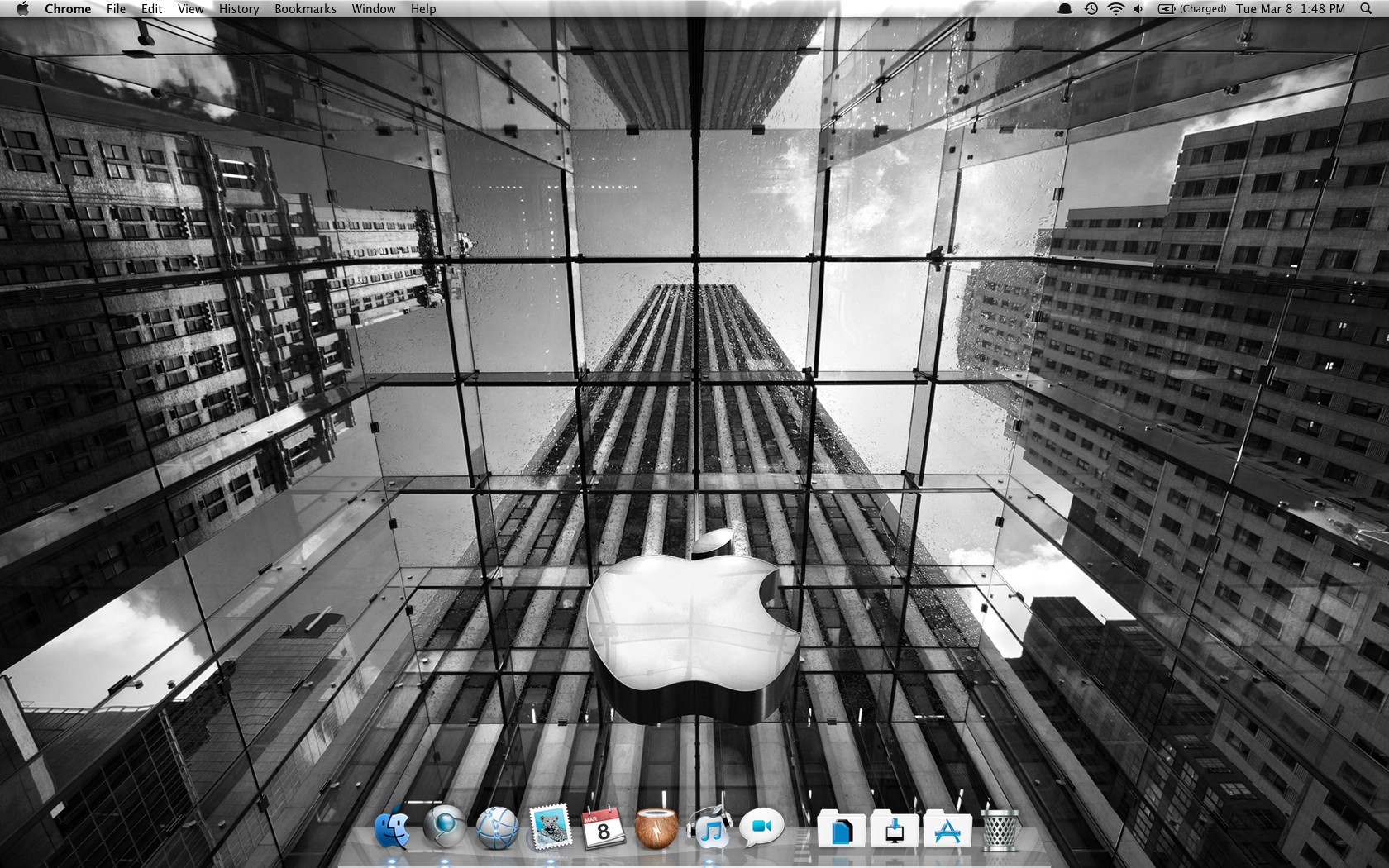
Task: Open Finder from the Dock
Action: click(392, 828)
